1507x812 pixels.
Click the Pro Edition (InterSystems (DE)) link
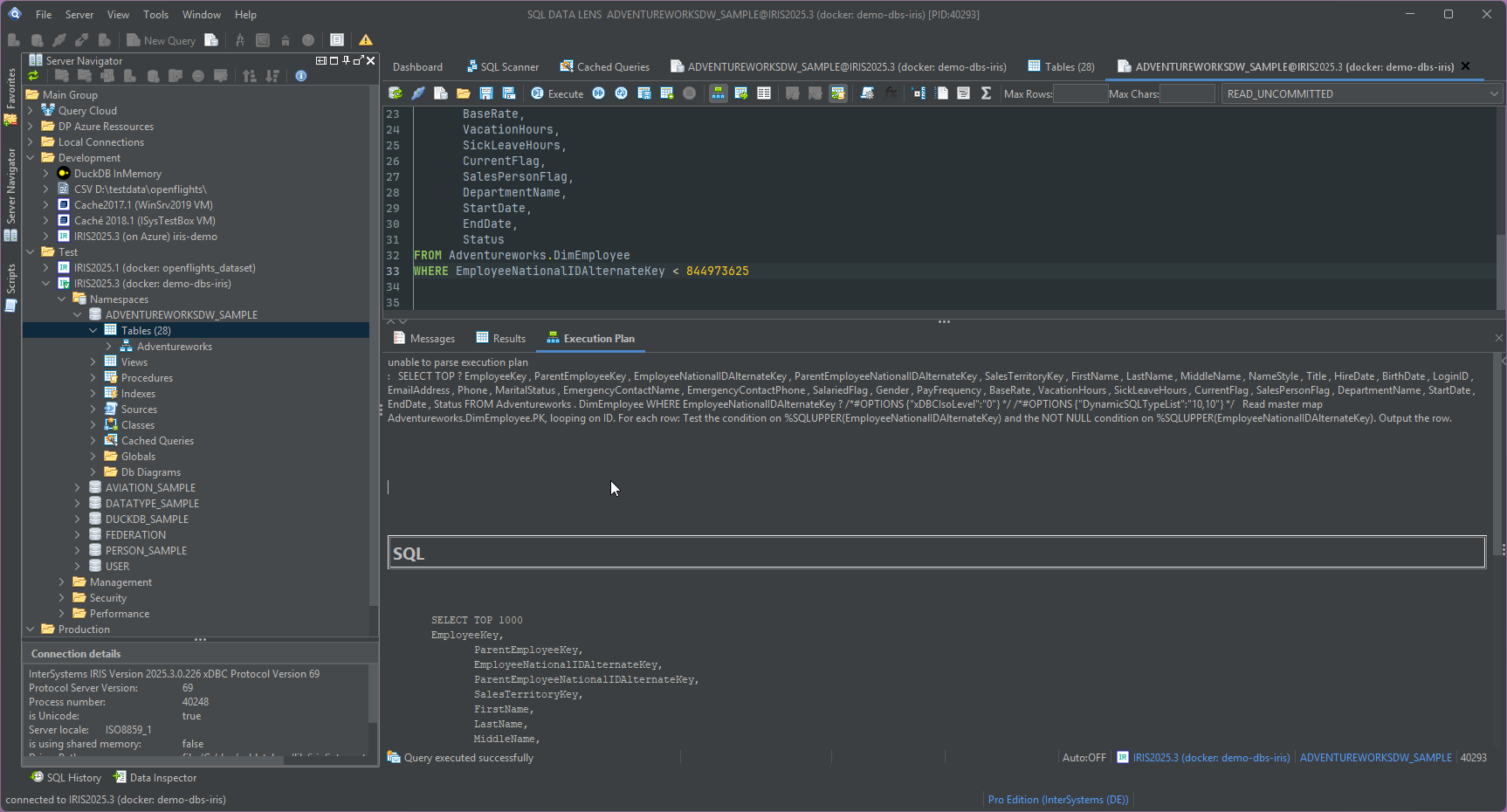pos(1058,799)
